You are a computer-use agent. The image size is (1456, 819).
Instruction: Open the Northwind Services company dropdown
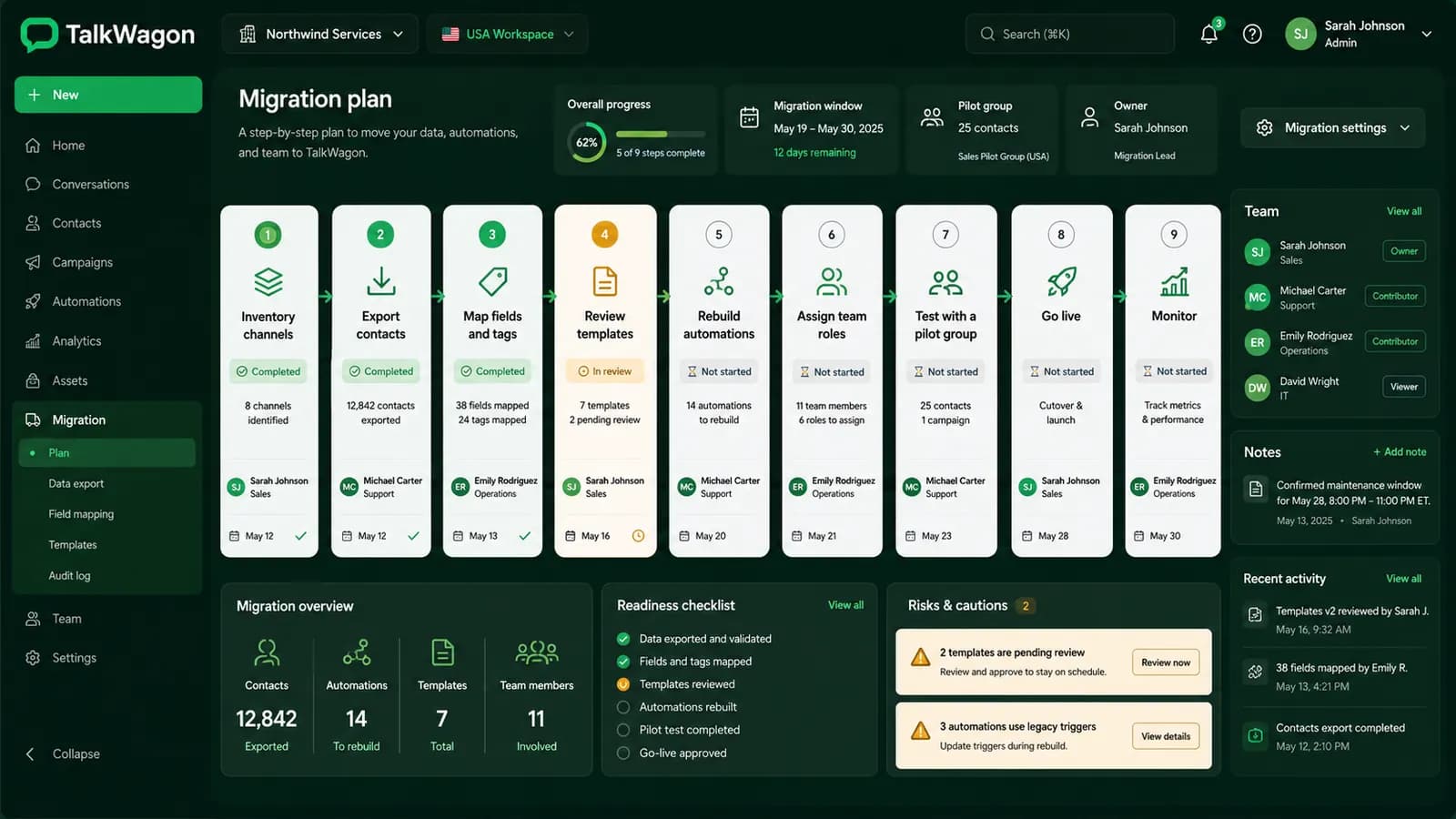(320, 34)
